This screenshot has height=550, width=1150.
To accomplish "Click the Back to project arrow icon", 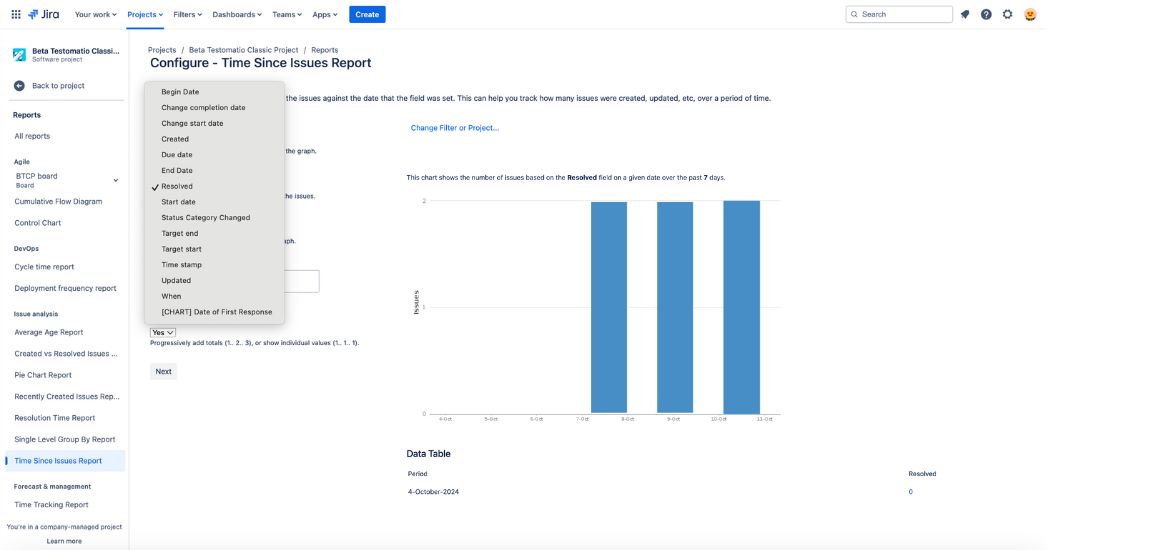I will coord(19,86).
